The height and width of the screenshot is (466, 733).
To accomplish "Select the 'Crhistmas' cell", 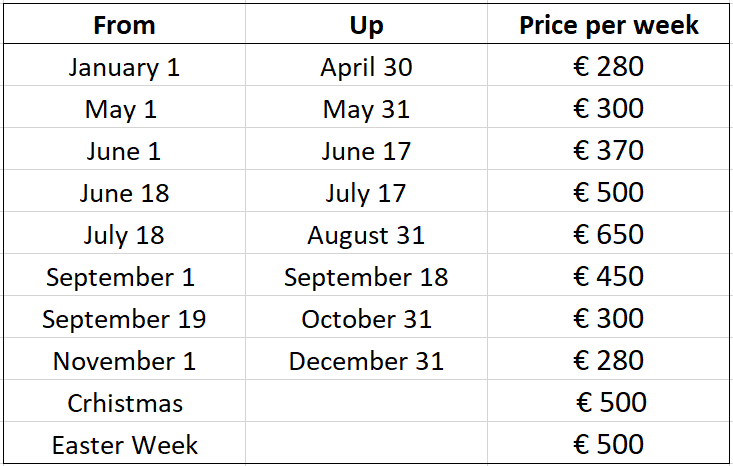I will [124, 401].
